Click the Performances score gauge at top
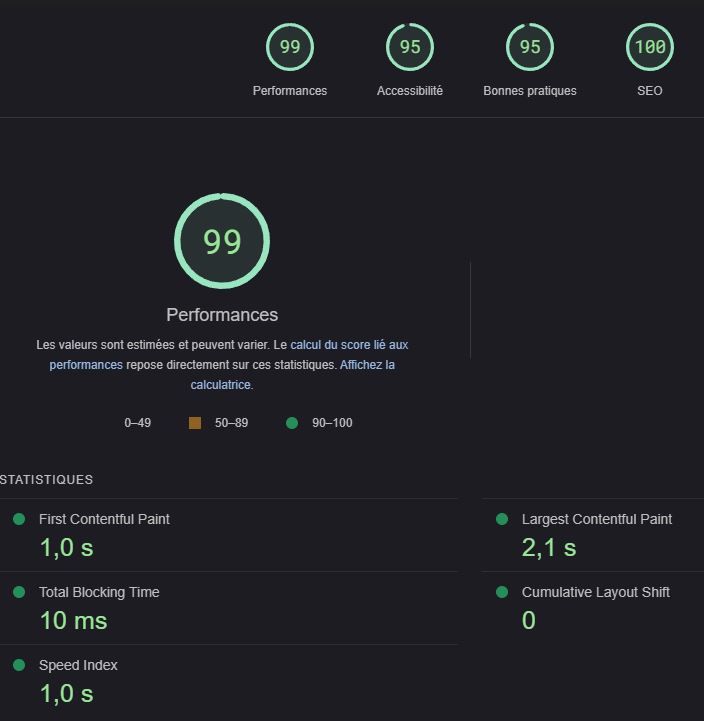 click(290, 47)
